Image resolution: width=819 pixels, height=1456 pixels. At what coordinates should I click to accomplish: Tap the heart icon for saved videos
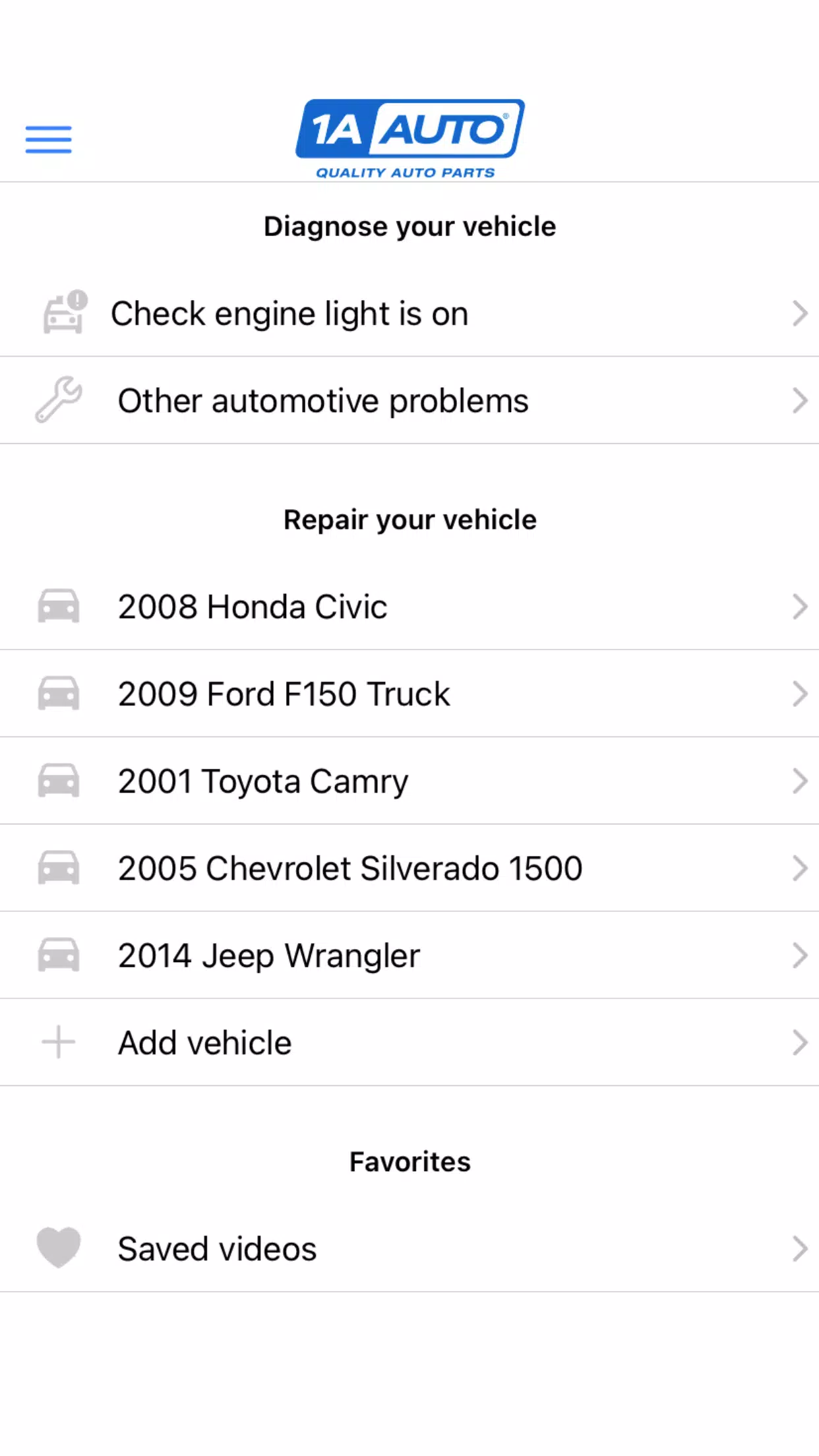[59, 1248]
